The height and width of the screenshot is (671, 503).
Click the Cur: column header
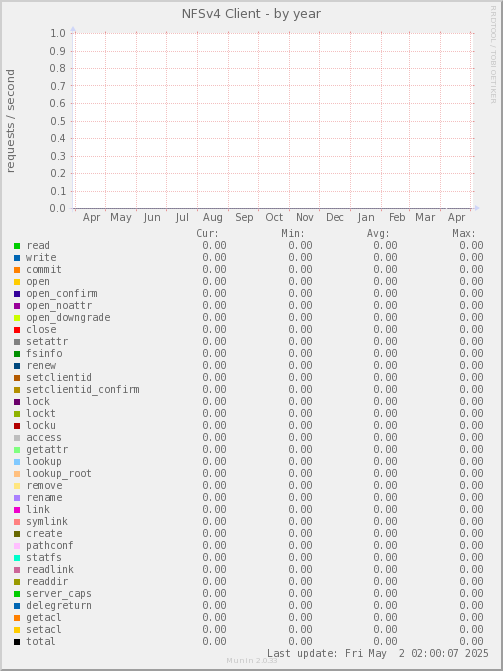coord(208,234)
